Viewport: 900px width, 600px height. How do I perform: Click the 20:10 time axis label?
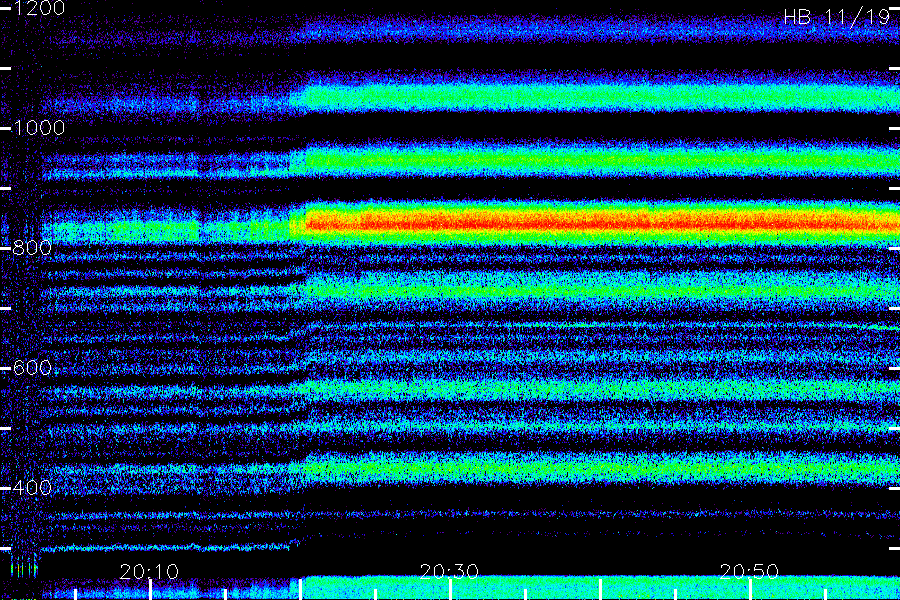[149, 571]
